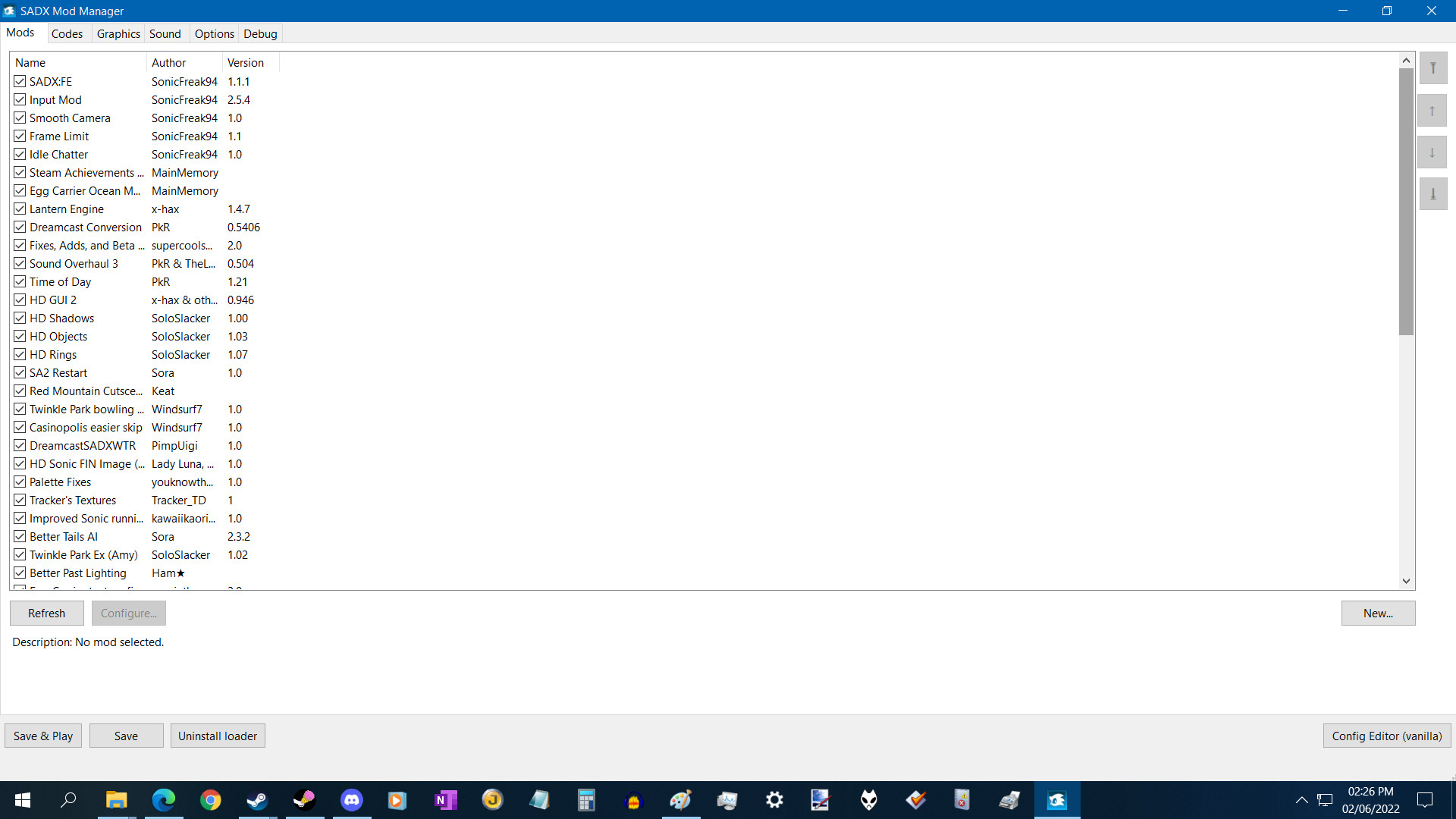Switch to the Codes tab

[x=67, y=34]
